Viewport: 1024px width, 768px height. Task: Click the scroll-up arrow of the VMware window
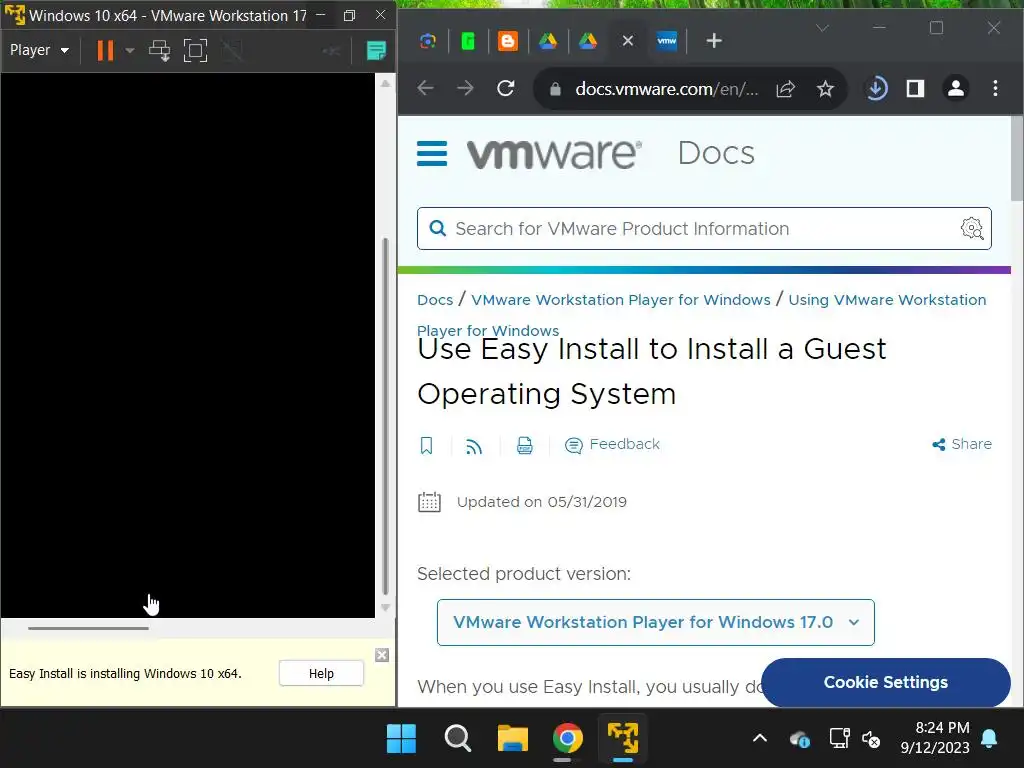pos(385,83)
